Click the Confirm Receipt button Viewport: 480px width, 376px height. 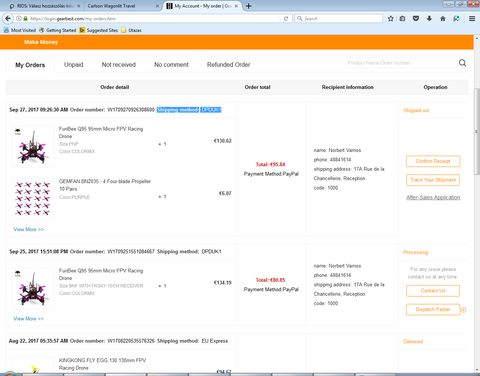[433, 161]
